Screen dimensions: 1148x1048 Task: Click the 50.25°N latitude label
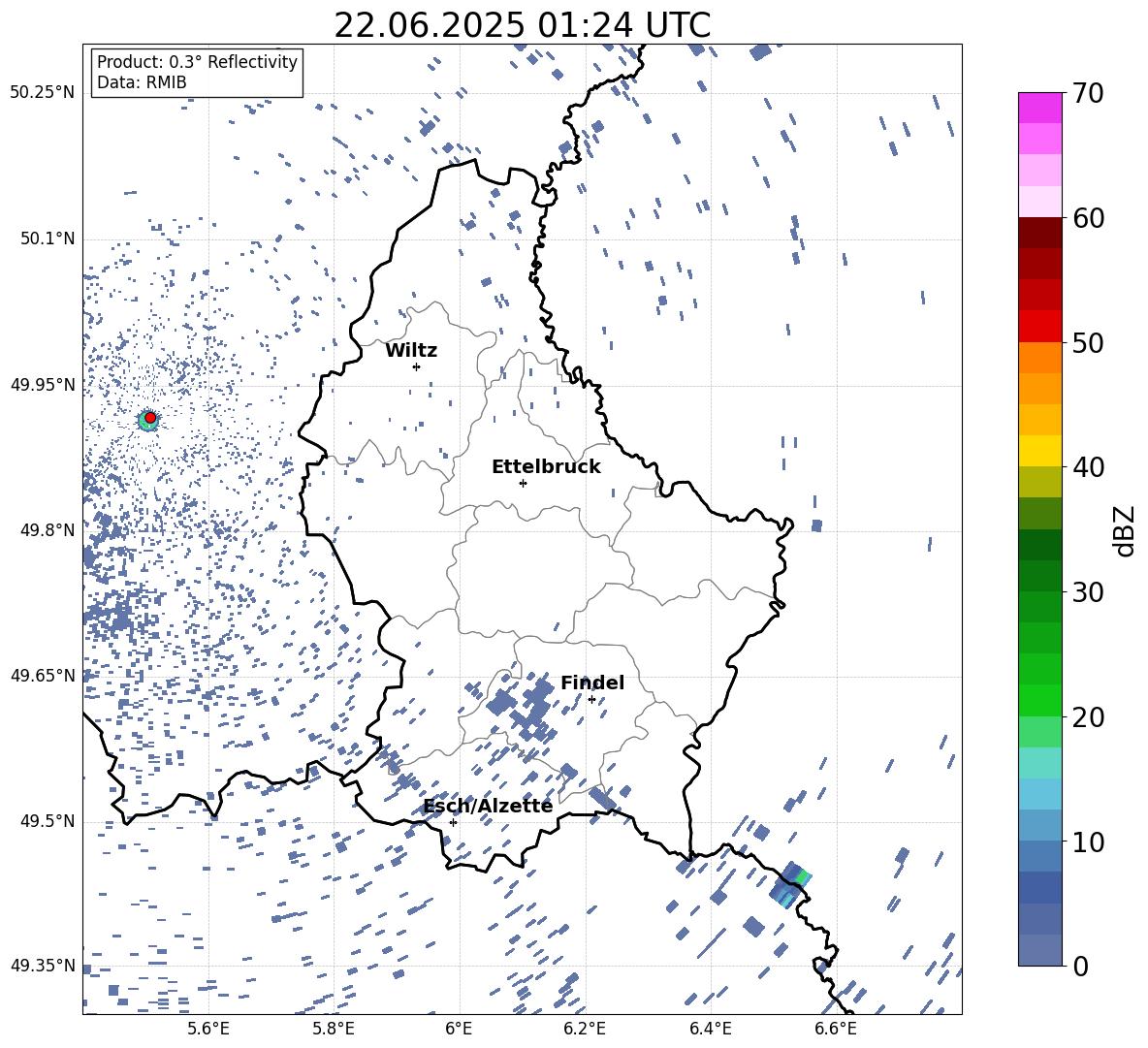43,93
